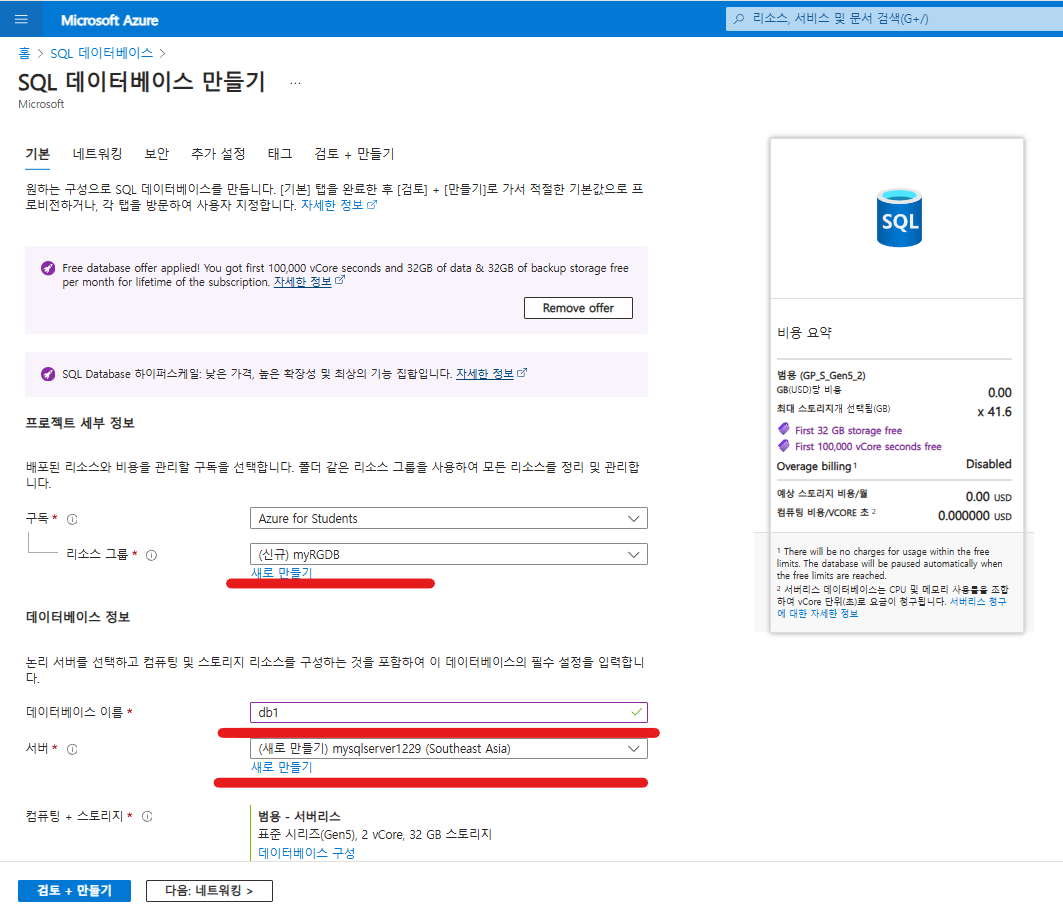
Task: Click the SQL database logo
Action: [x=899, y=218]
